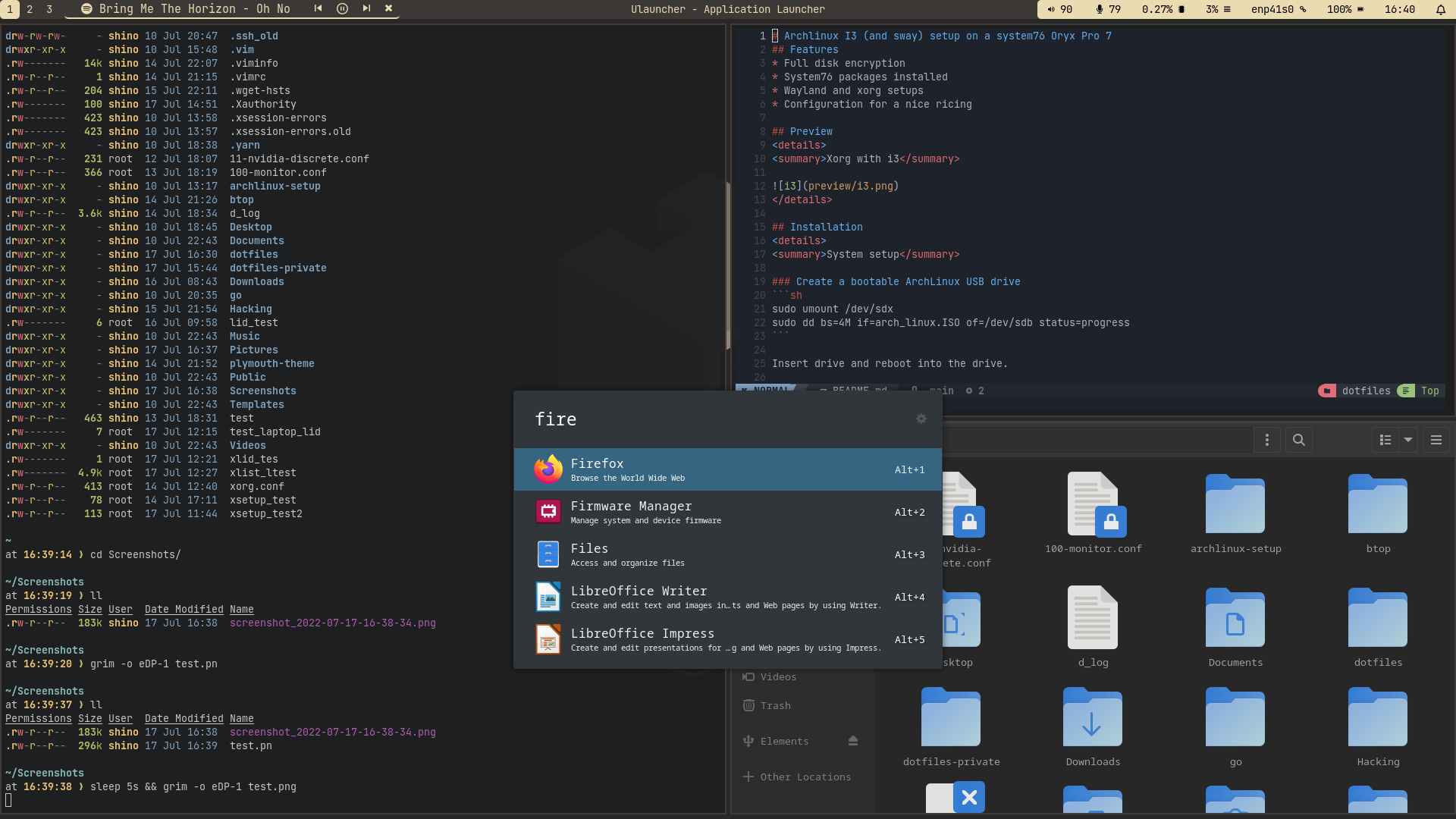Go to previous track in the bar
Screen dimensions: 1456x819
tap(318, 8)
